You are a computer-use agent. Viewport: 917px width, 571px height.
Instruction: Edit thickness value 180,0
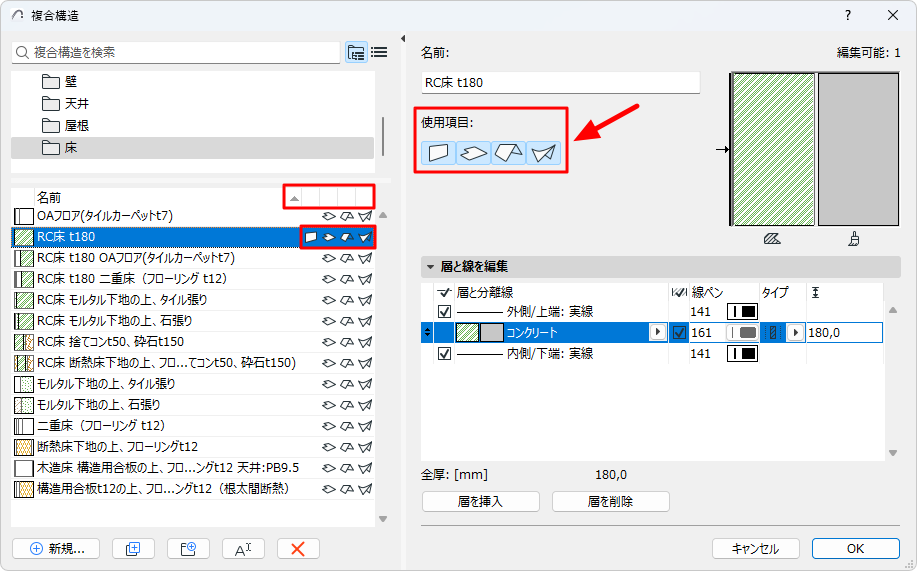pyautogui.click(x=844, y=332)
